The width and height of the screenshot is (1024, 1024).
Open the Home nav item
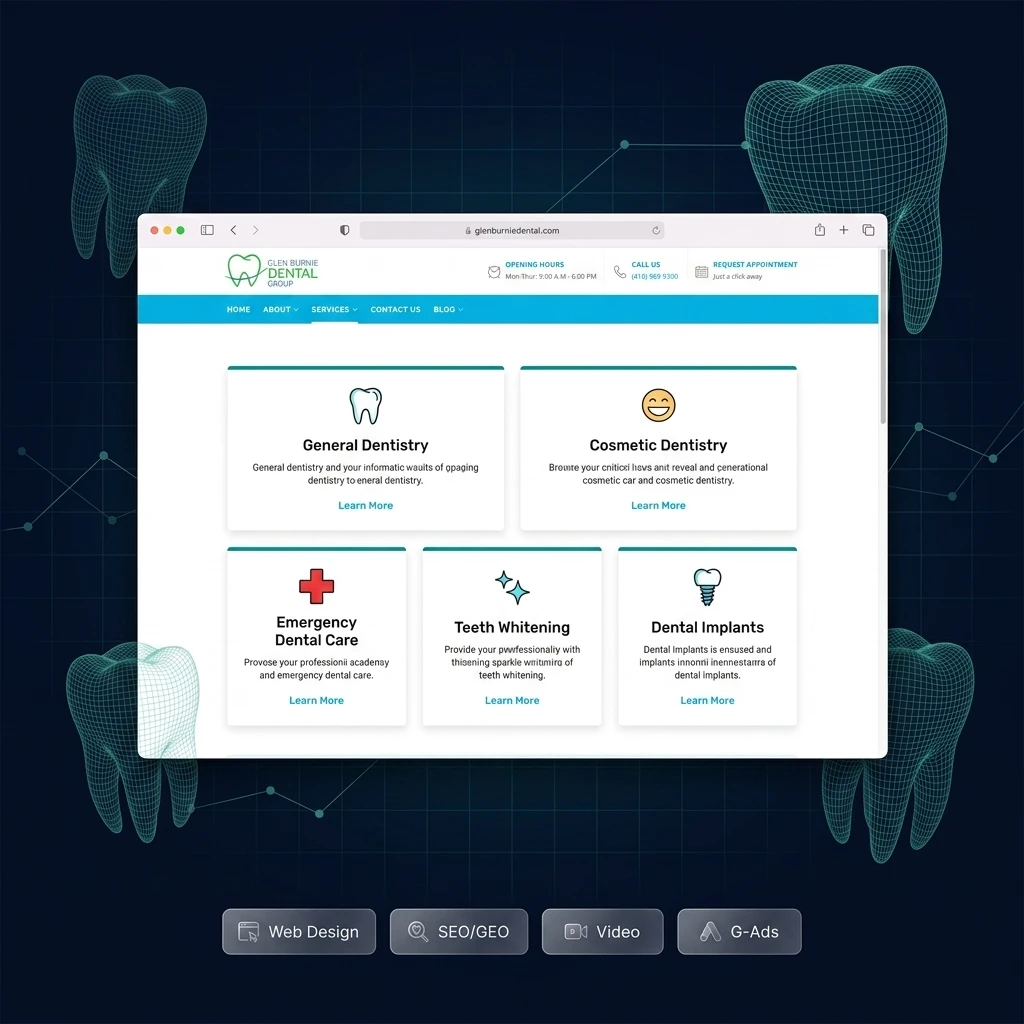(238, 310)
